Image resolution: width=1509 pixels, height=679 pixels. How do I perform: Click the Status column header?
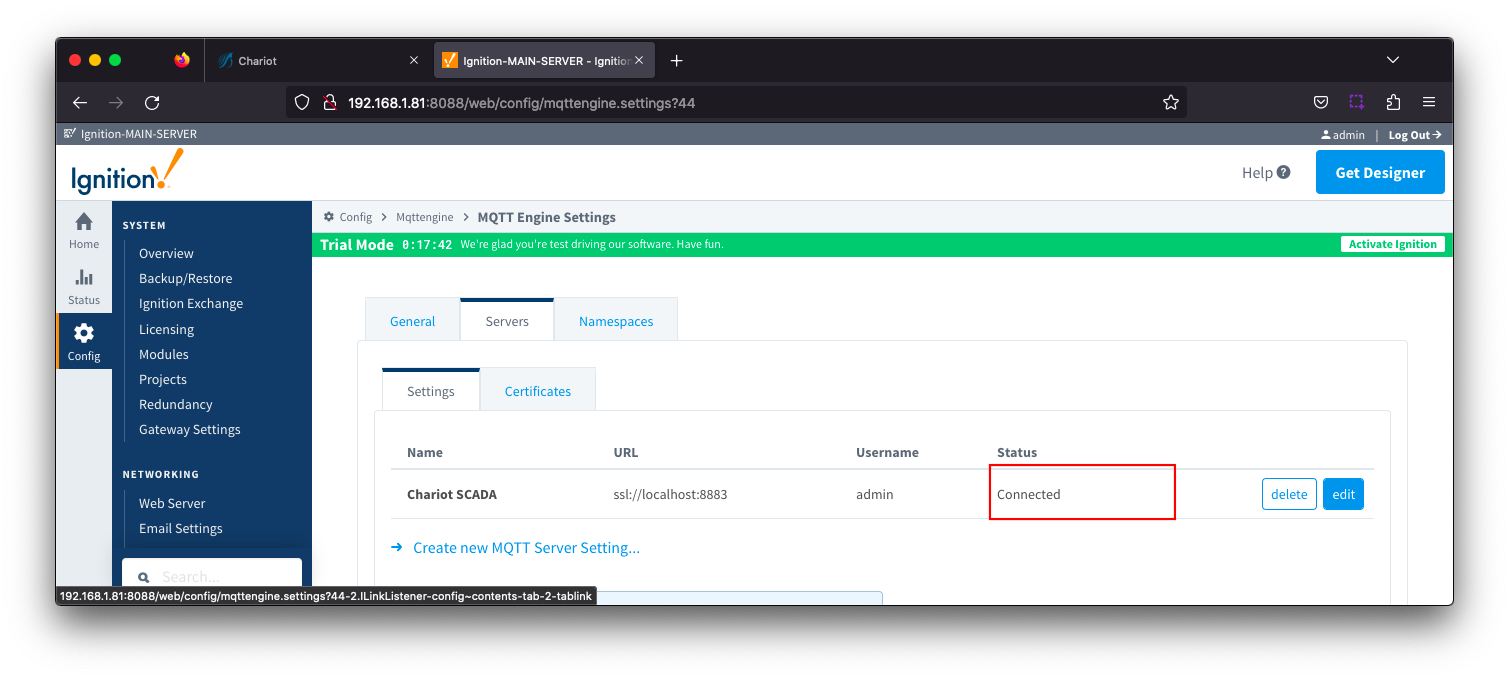tap(1017, 452)
